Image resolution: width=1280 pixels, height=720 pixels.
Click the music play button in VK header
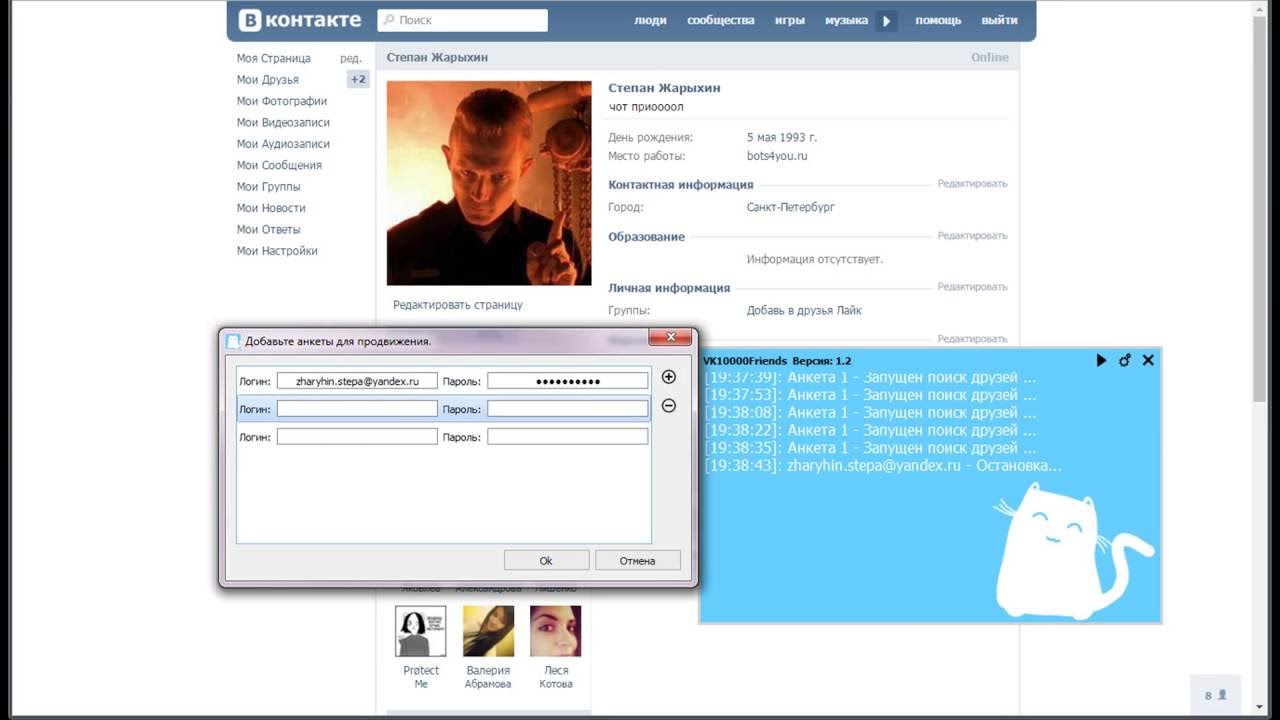click(887, 21)
